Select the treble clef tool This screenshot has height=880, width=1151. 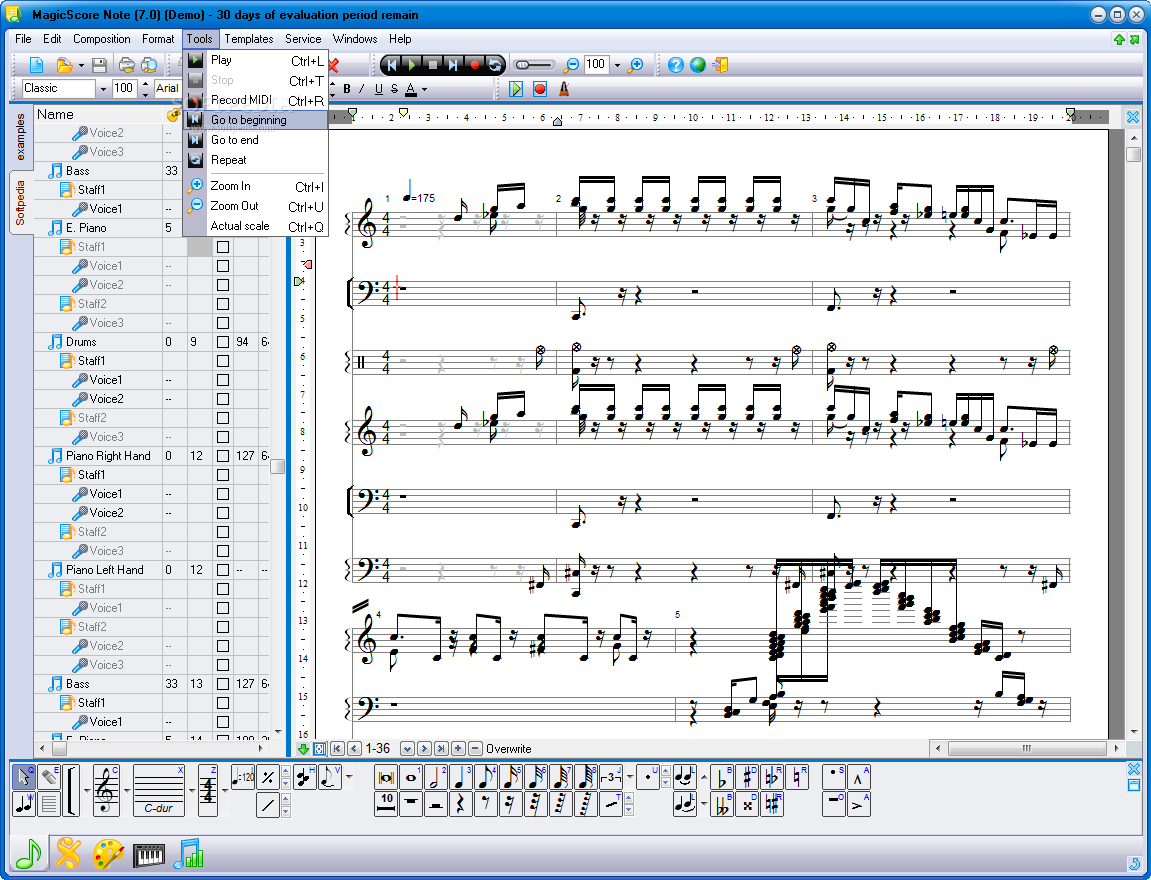point(106,790)
